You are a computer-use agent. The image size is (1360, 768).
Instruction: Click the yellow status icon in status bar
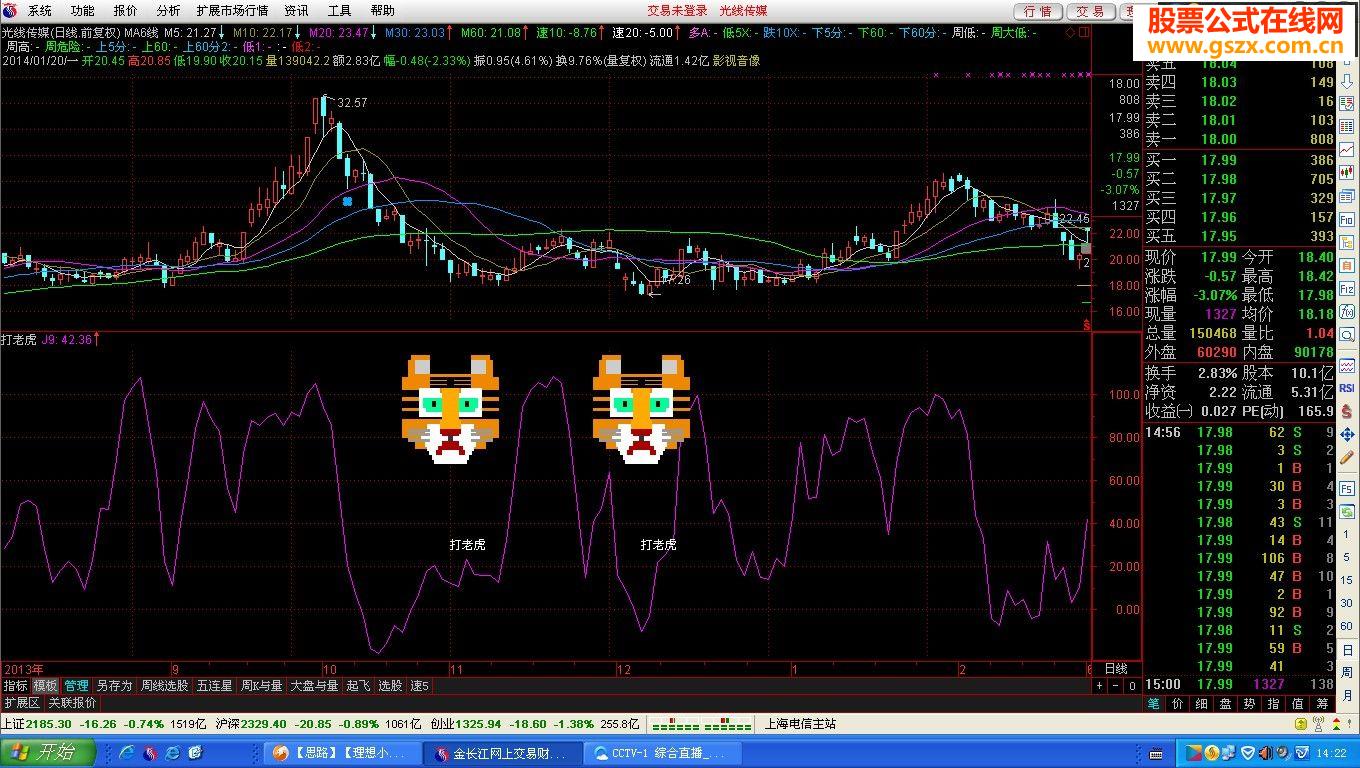pos(1301,724)
